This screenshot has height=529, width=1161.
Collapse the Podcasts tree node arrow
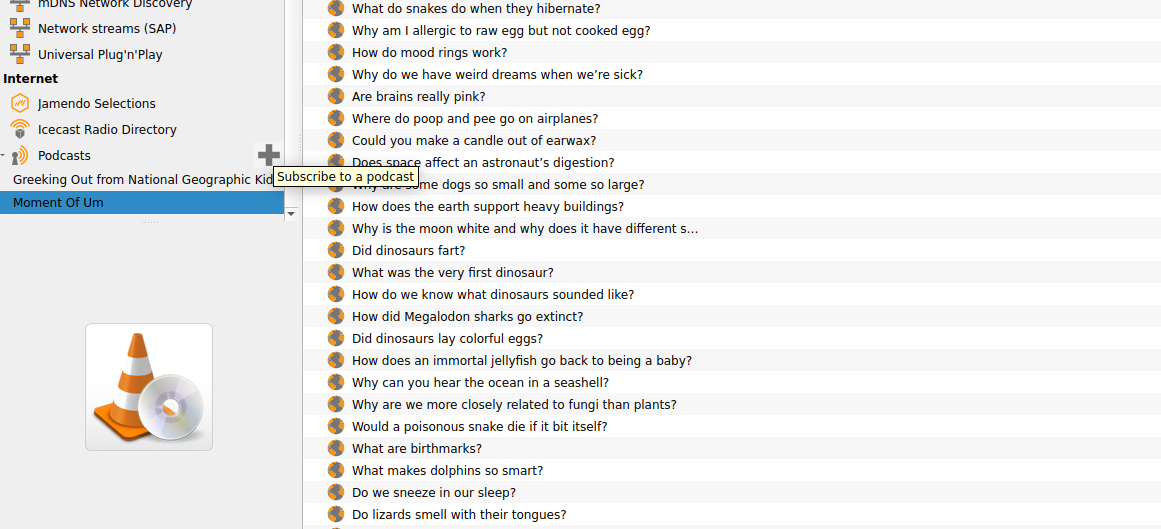(4, 156)
